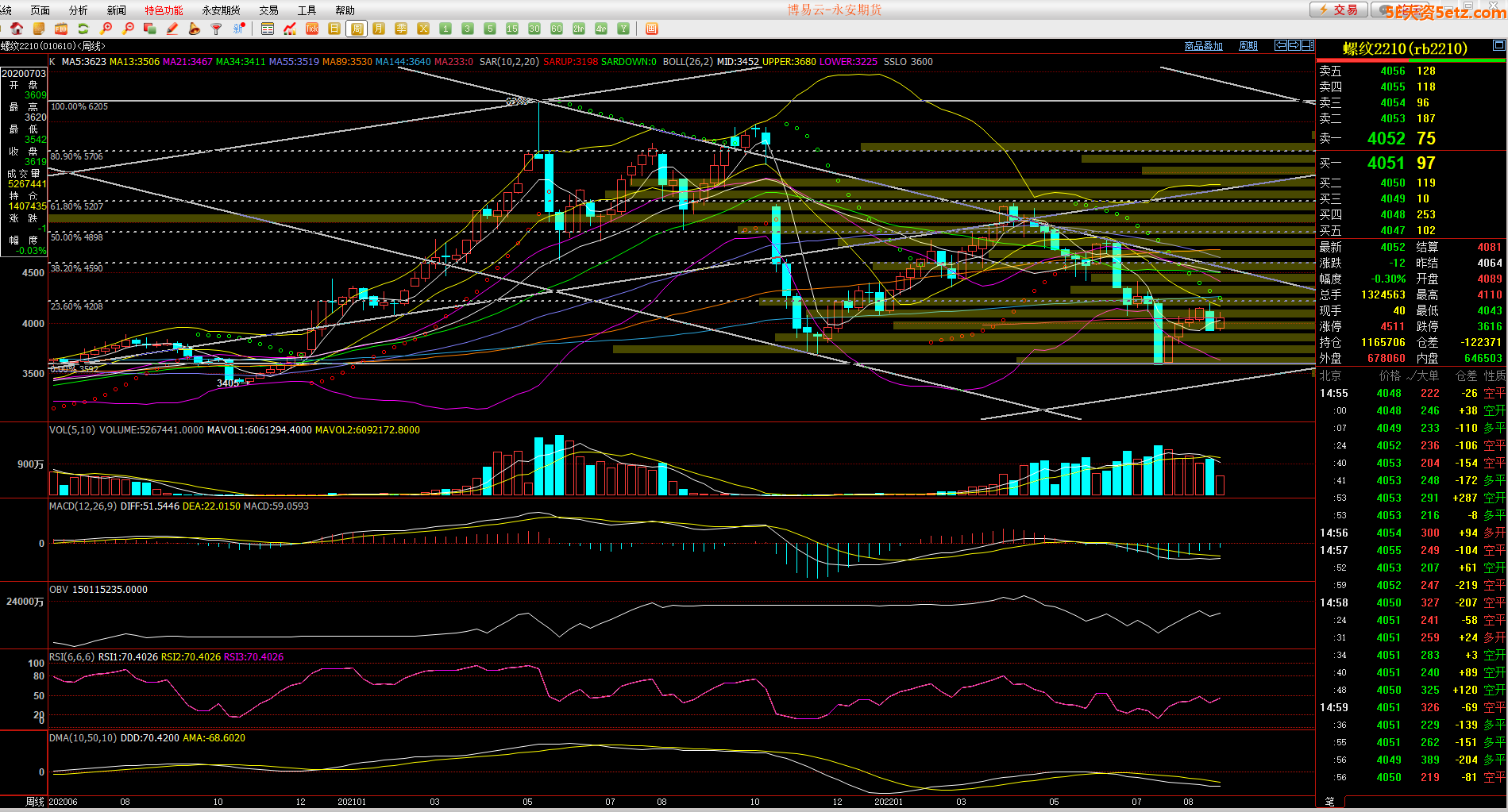Screen dimensions: 1508x812
Task: Click the RSI(6,6,6) indicator label
Action: [71, 656]
